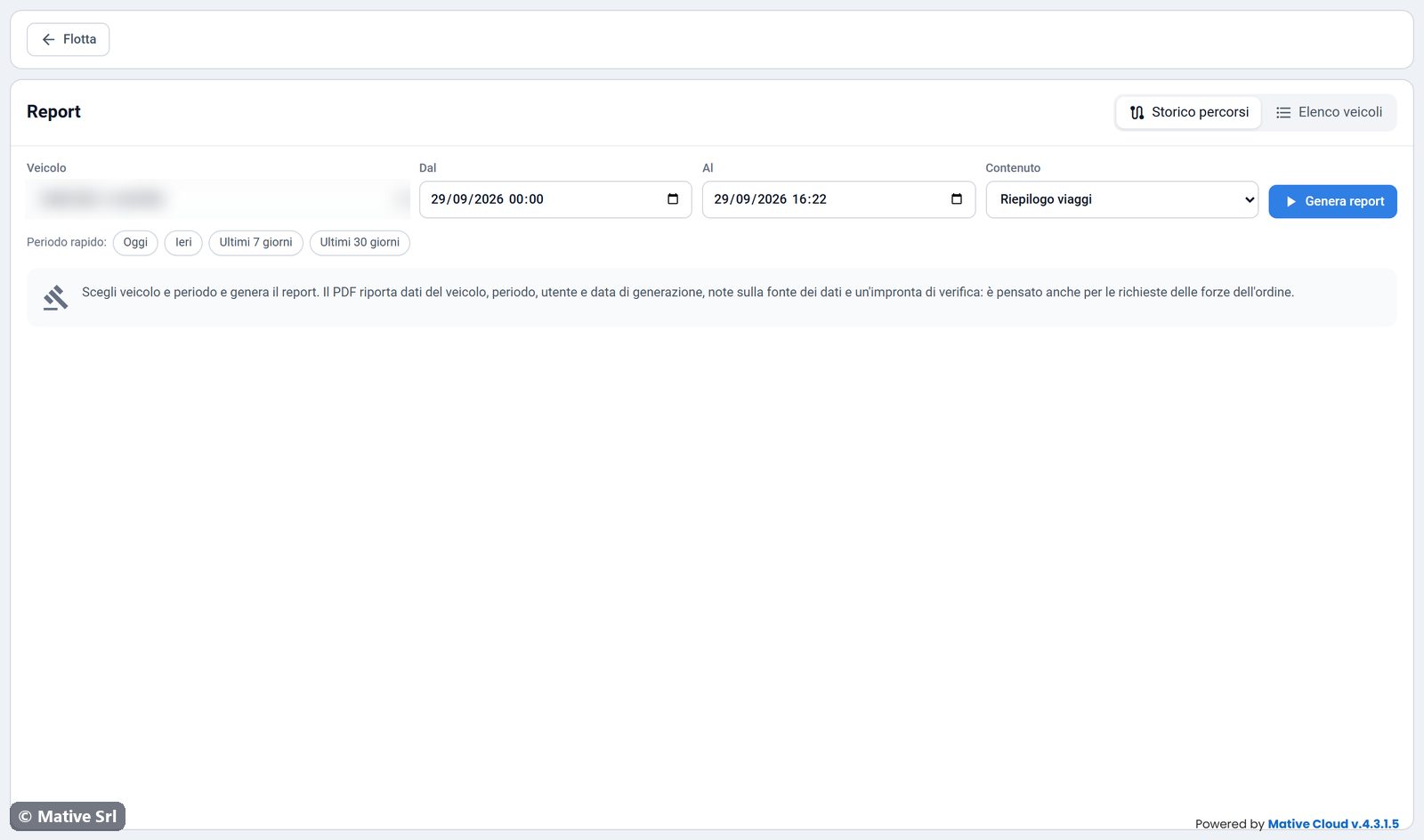Viewport: 1424px width, 840px height.
Task: Open calendar picker for Al date
Action: pyautogui.click(x=957, y=199)
